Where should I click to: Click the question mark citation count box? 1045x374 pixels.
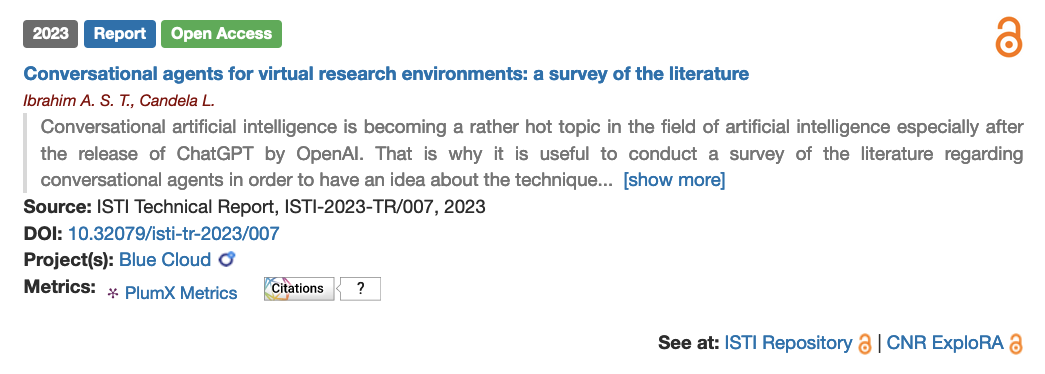360,289
